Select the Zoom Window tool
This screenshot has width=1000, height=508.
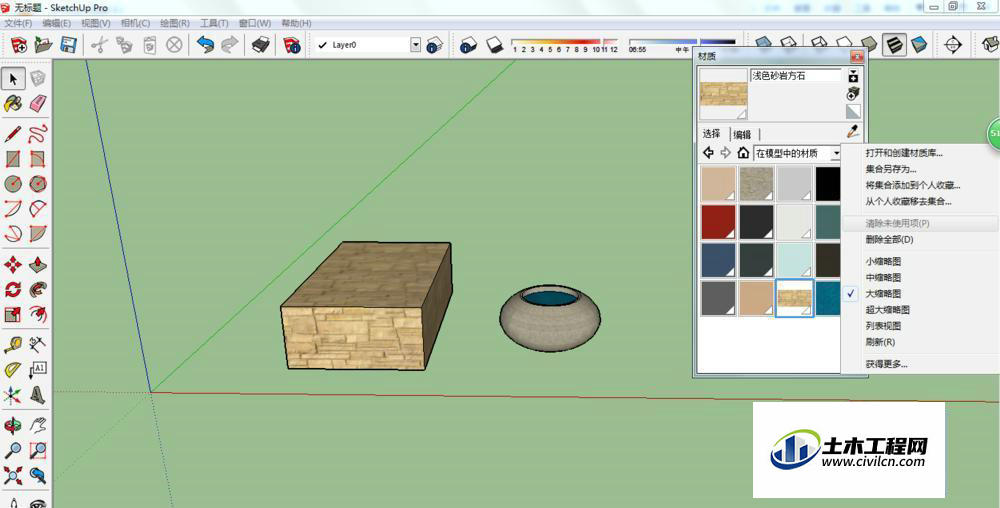click(x=38, y=450)
